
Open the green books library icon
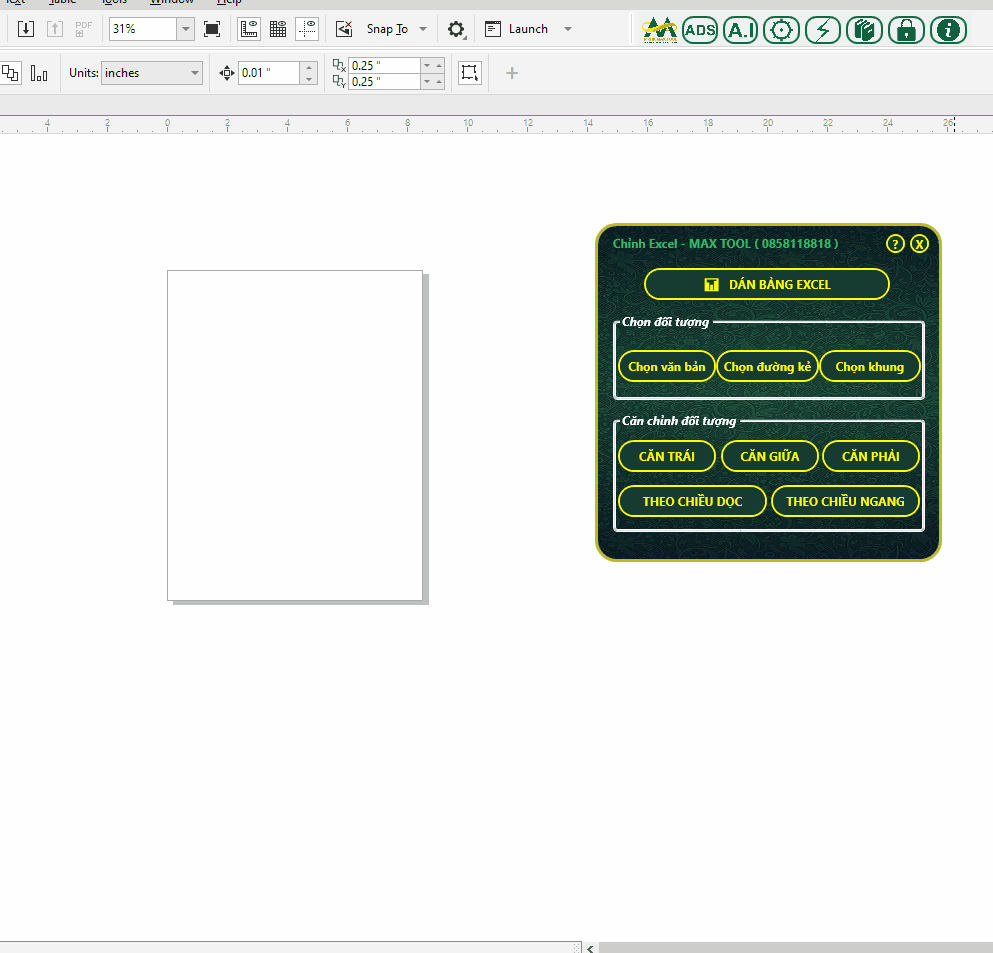[x=864, y=30]
